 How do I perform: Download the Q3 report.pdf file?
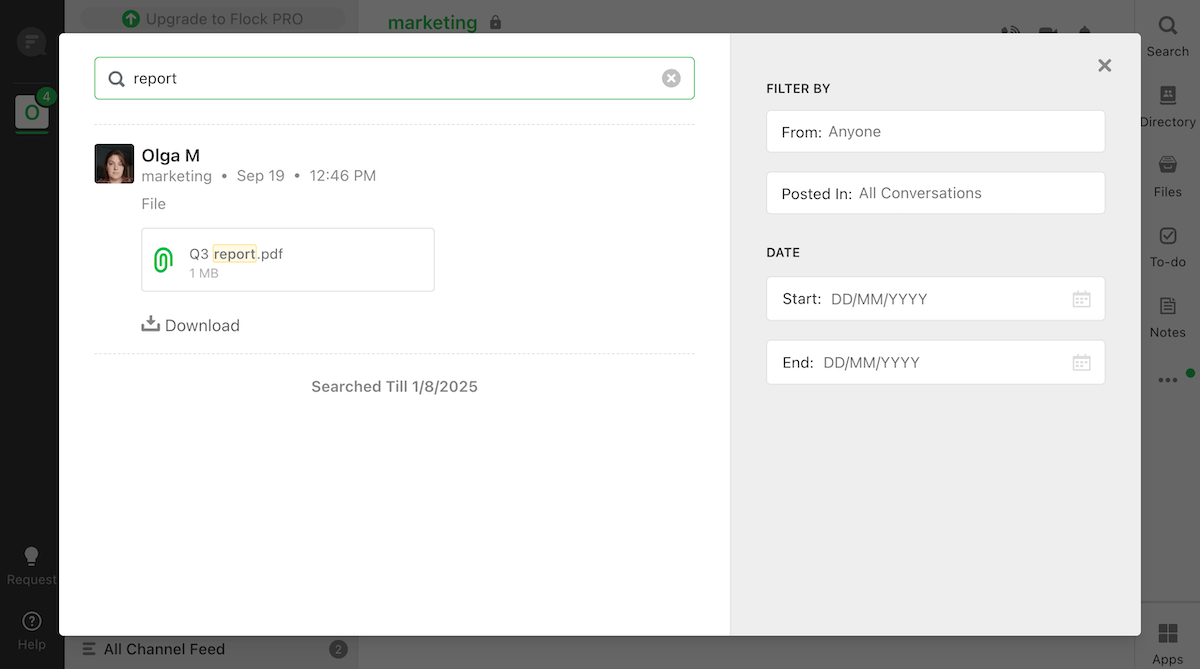tap(191, 325)
